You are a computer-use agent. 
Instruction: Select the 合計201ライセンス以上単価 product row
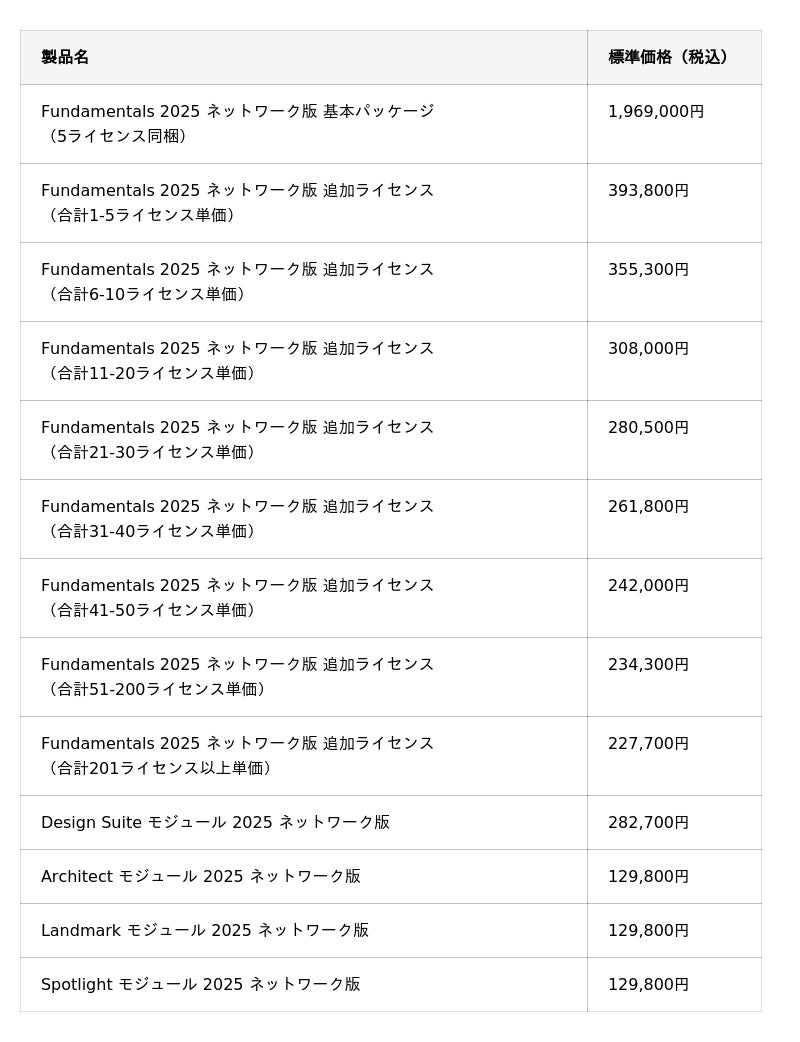point(237,755)
